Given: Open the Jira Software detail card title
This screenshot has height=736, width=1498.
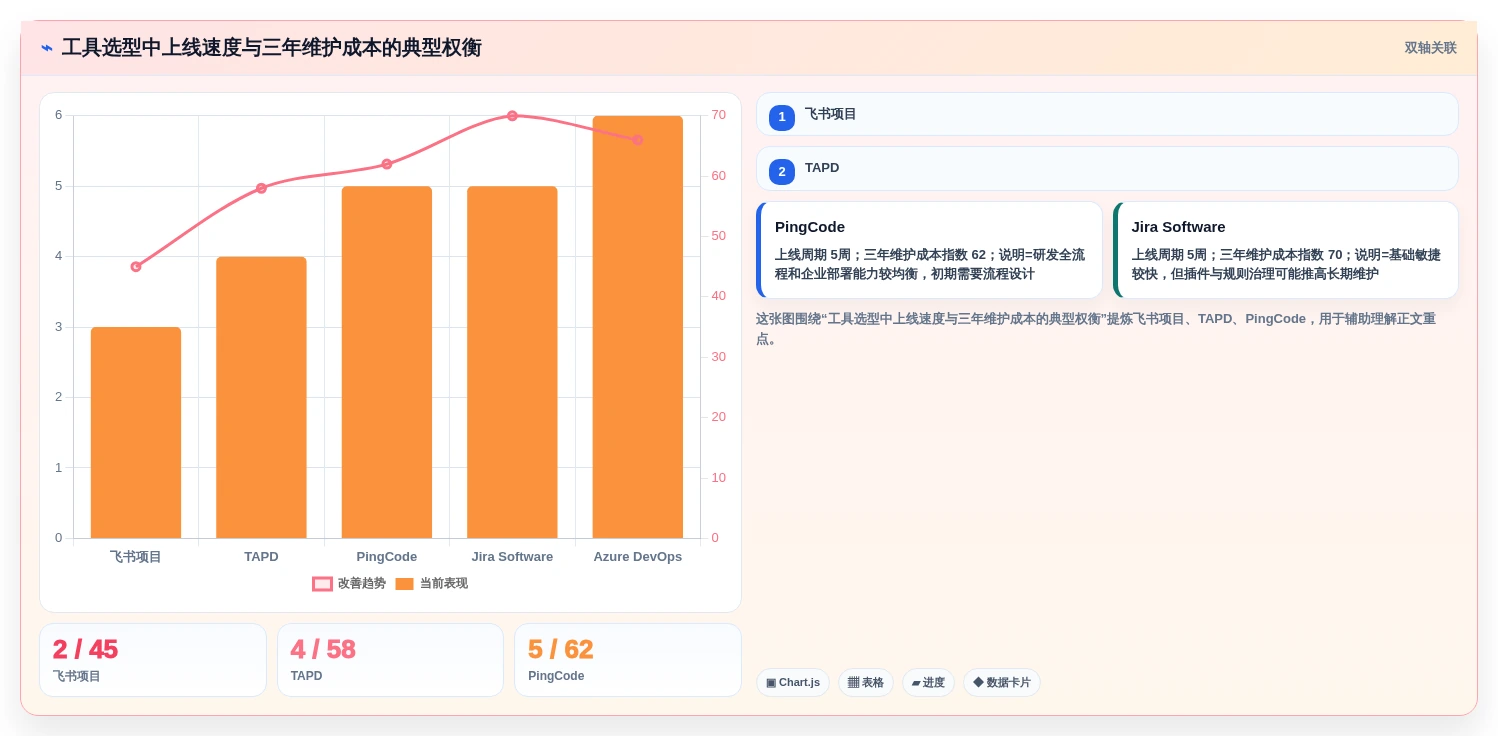Looking at the screenshot, I should point(1178,227).
